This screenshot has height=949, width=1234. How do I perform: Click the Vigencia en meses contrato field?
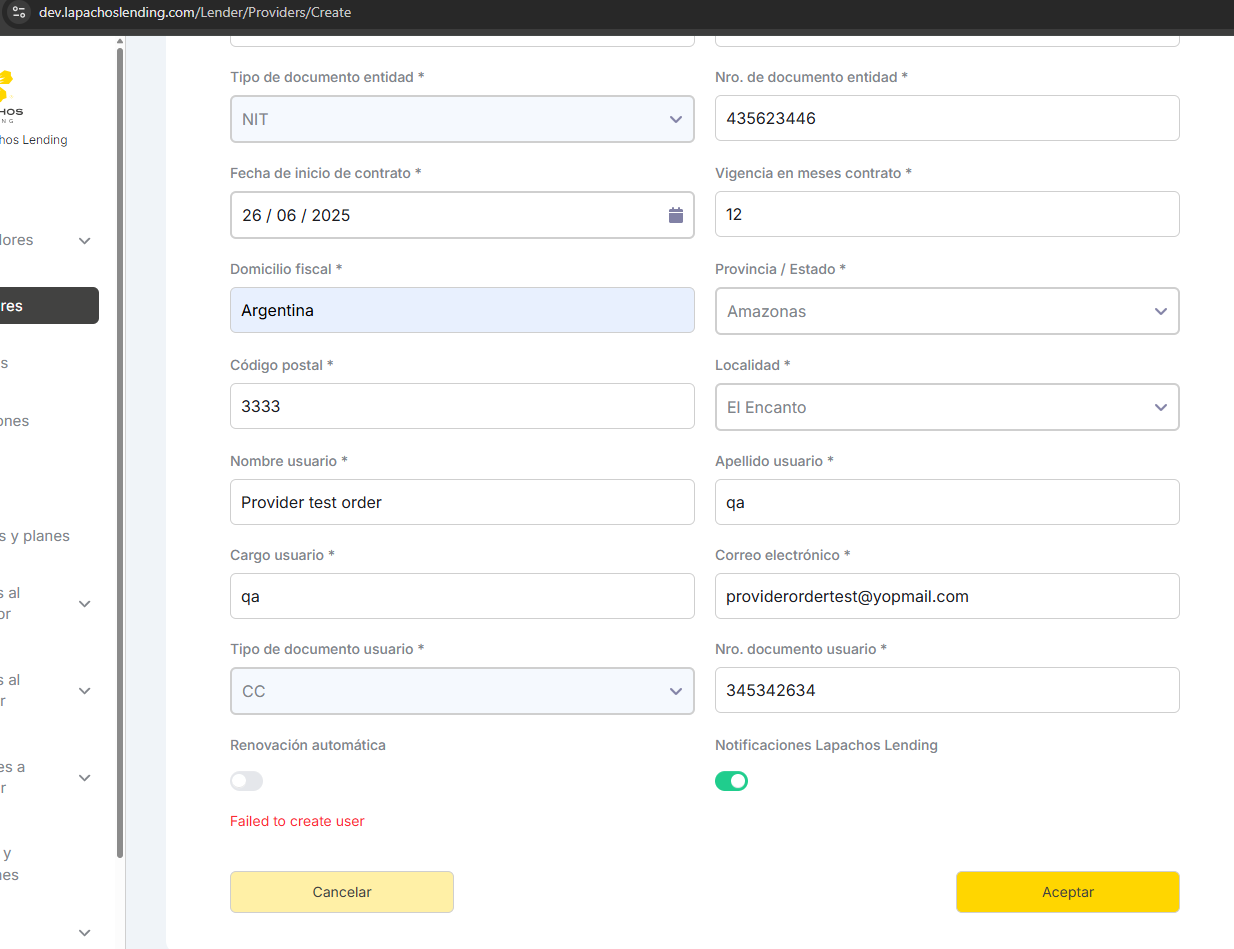946,214
